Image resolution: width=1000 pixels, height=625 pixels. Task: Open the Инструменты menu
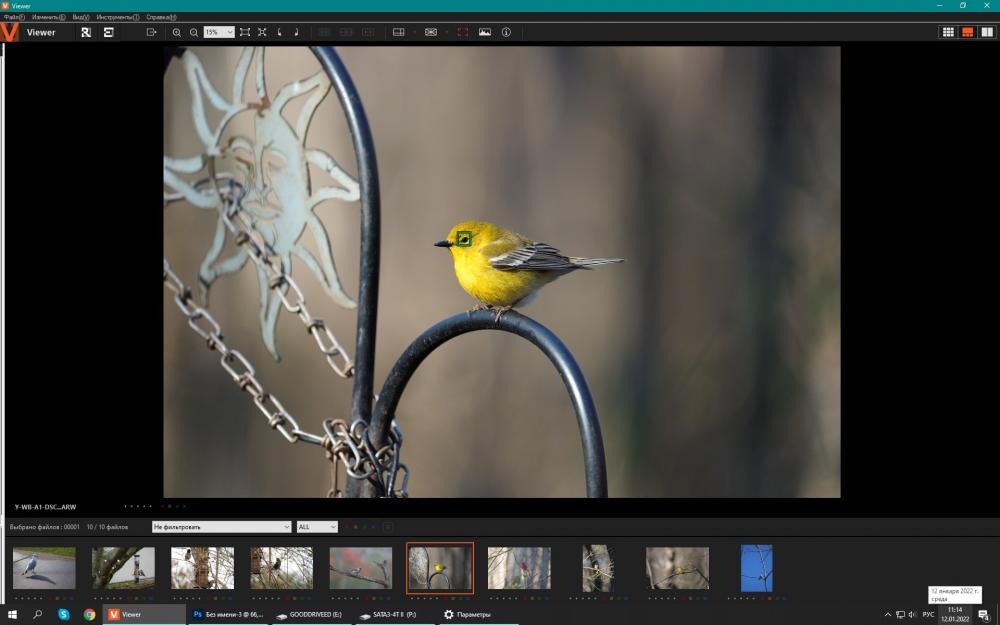117,17
